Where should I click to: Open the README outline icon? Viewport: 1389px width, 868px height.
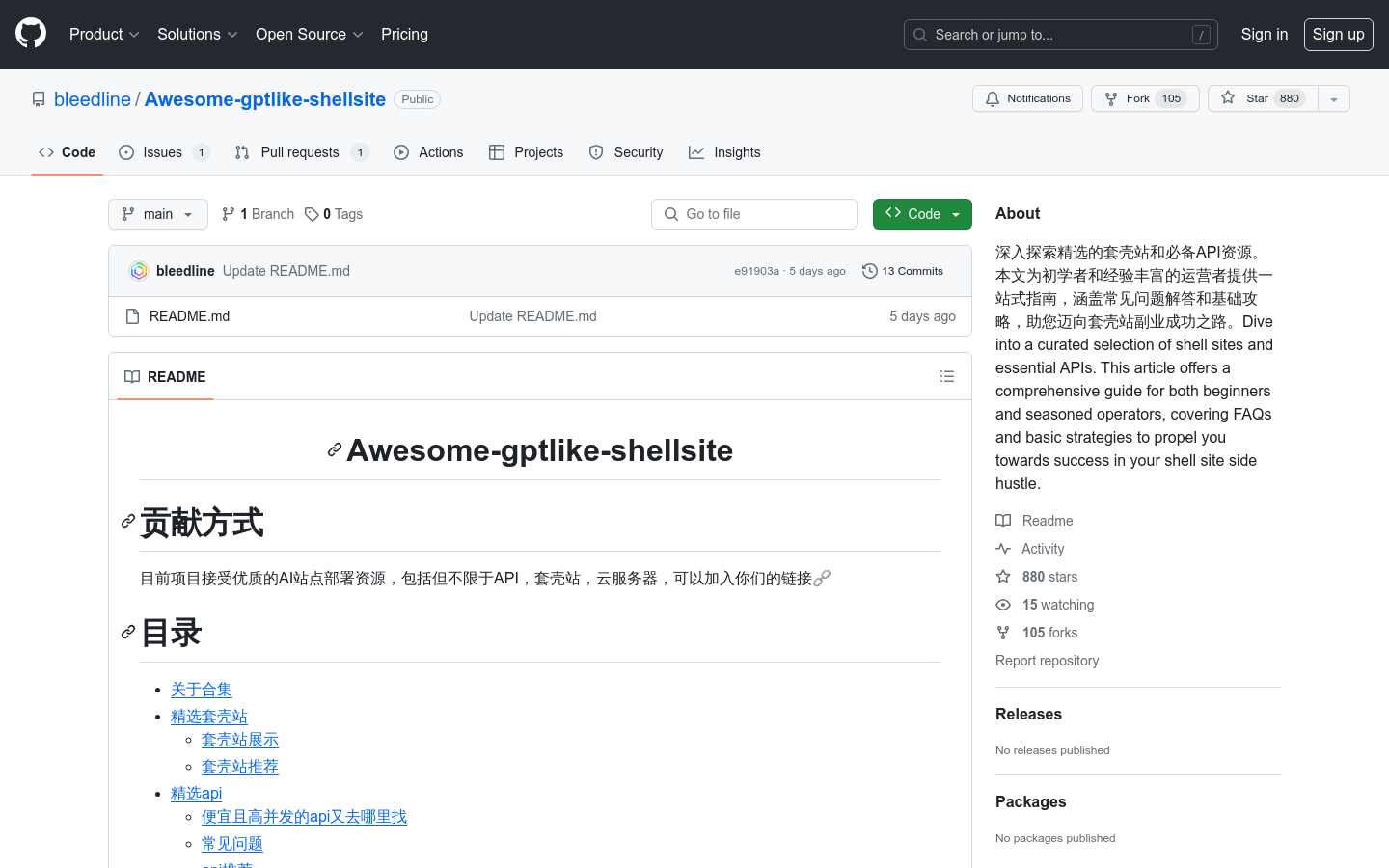pos(947,377)
